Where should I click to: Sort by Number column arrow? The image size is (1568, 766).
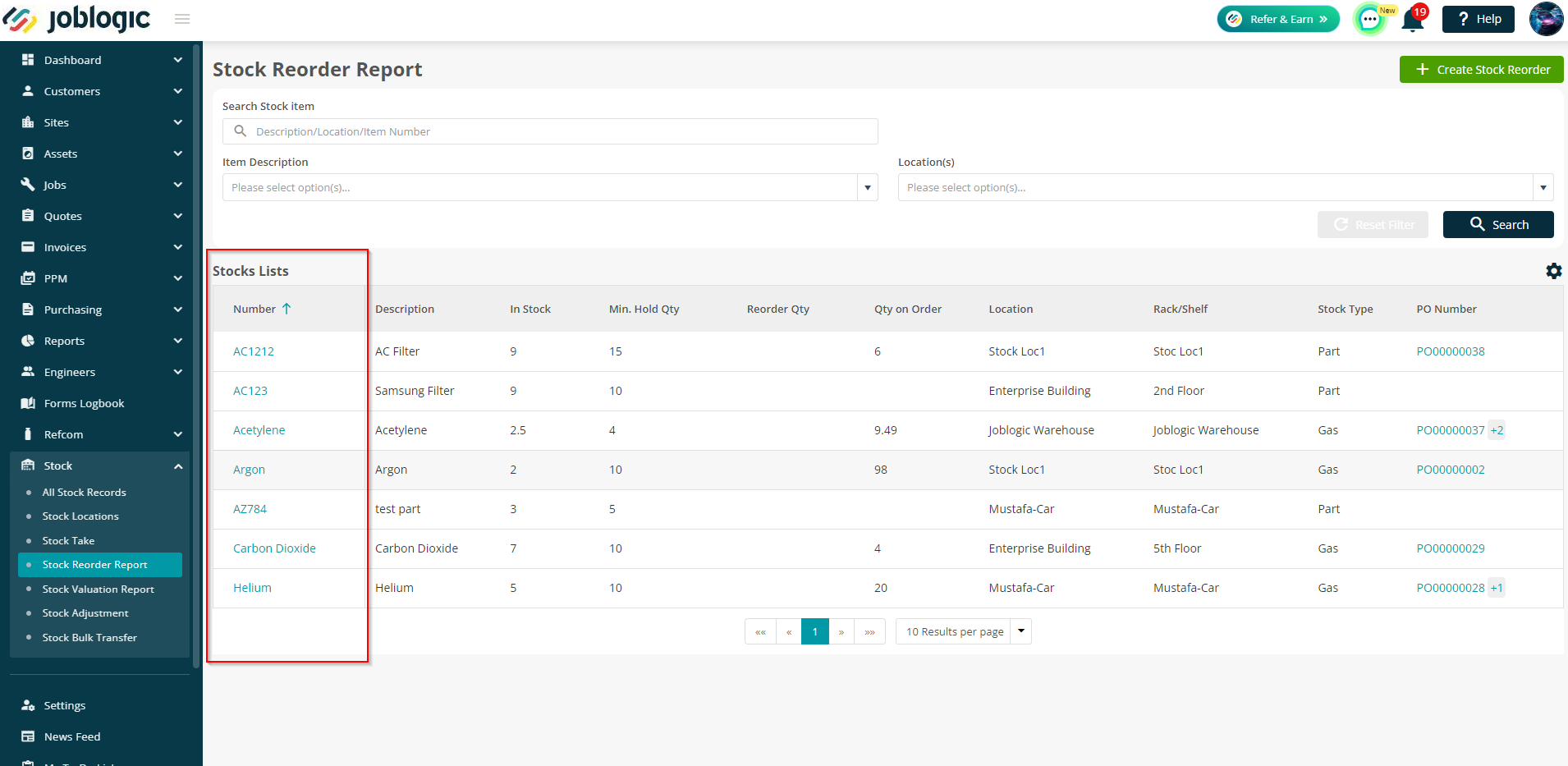pyautogui.click(x=287, y=309)
